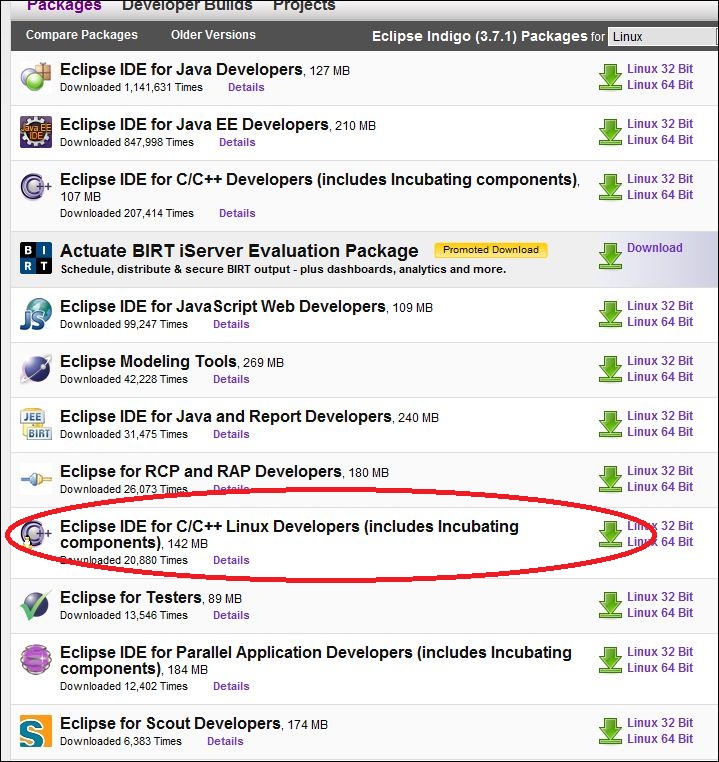Click Download link for BIRT iServer package
The height and width of the screenshot is (762, 719).
(x=654, y=248)
